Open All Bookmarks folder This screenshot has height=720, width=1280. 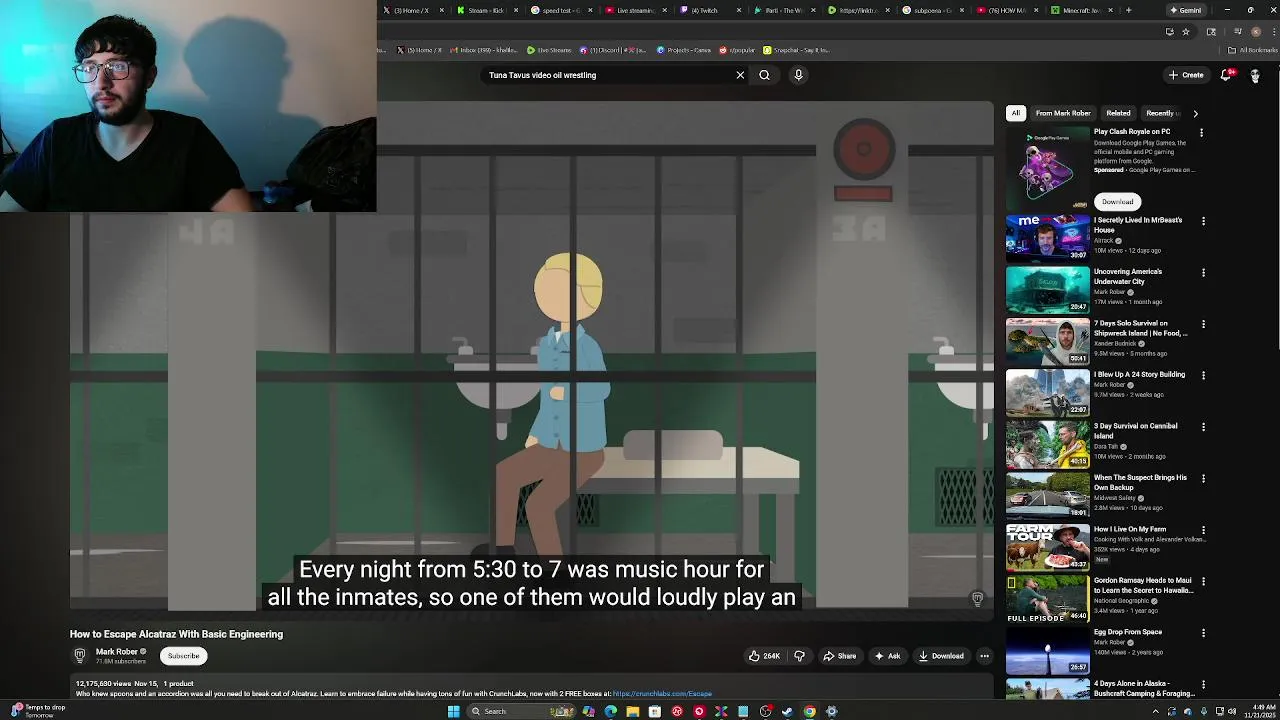point(1253,50)
